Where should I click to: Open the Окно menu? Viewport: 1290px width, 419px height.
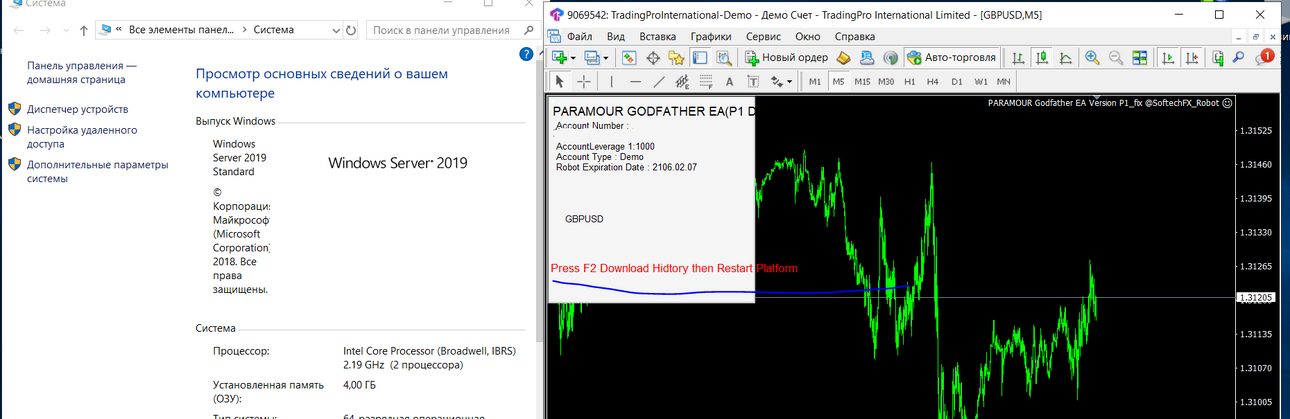pos(807,36)
